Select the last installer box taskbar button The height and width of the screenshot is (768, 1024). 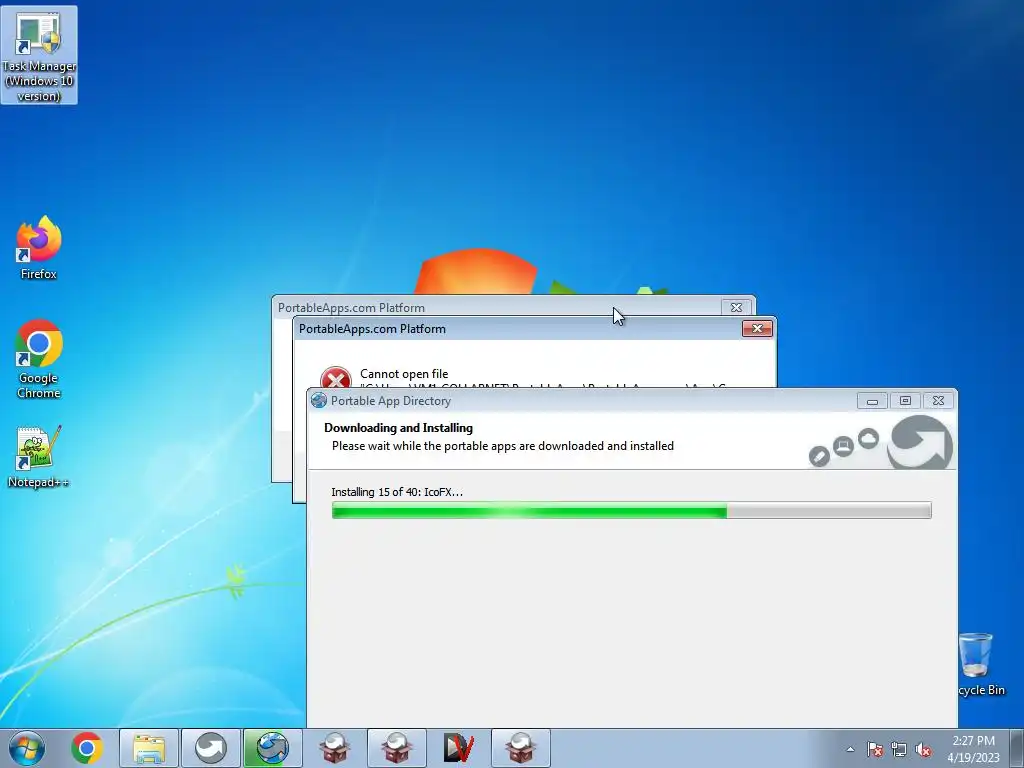(x=520, y=748)
